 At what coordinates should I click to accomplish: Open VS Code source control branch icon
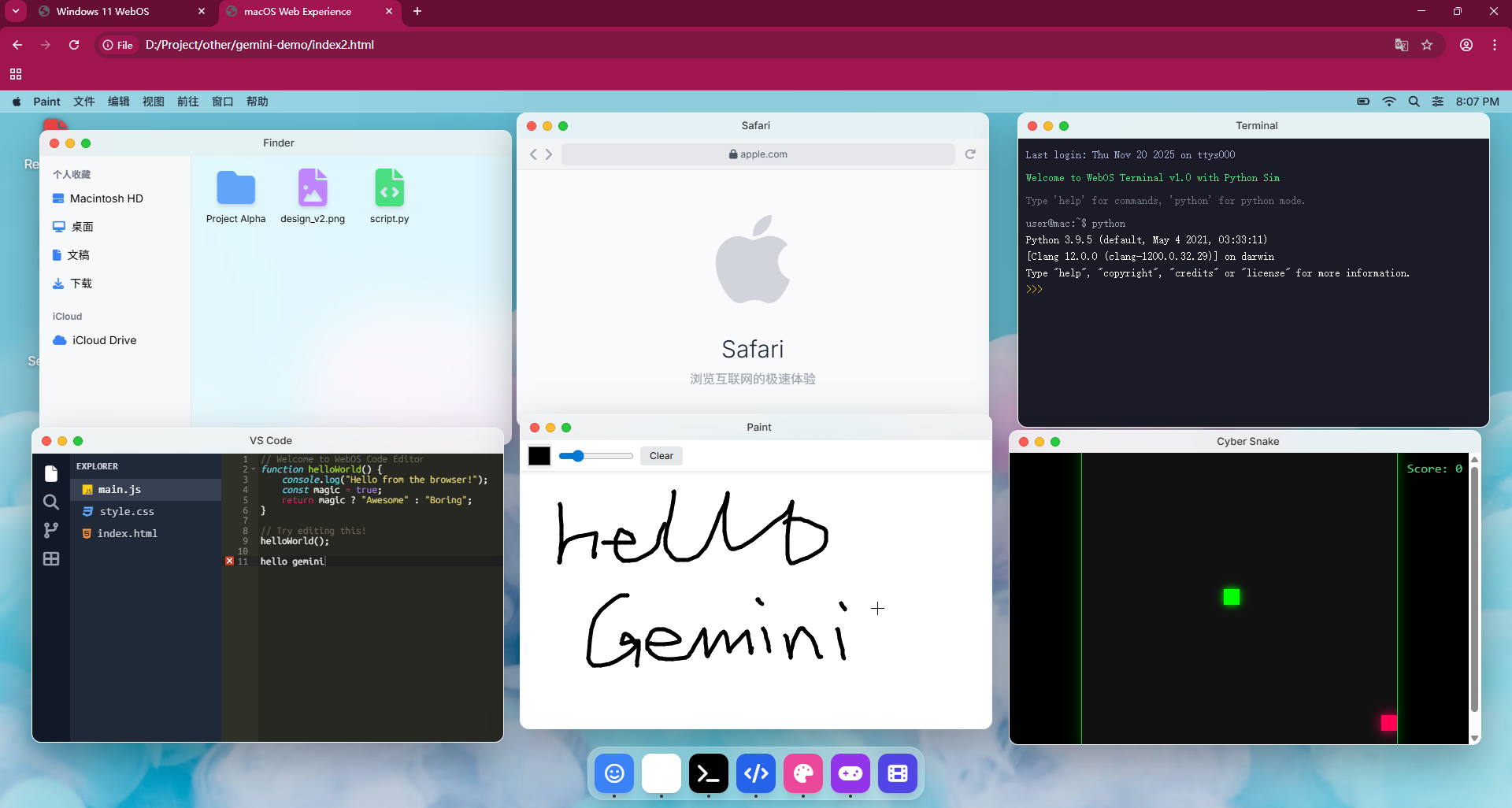point(51,530)
